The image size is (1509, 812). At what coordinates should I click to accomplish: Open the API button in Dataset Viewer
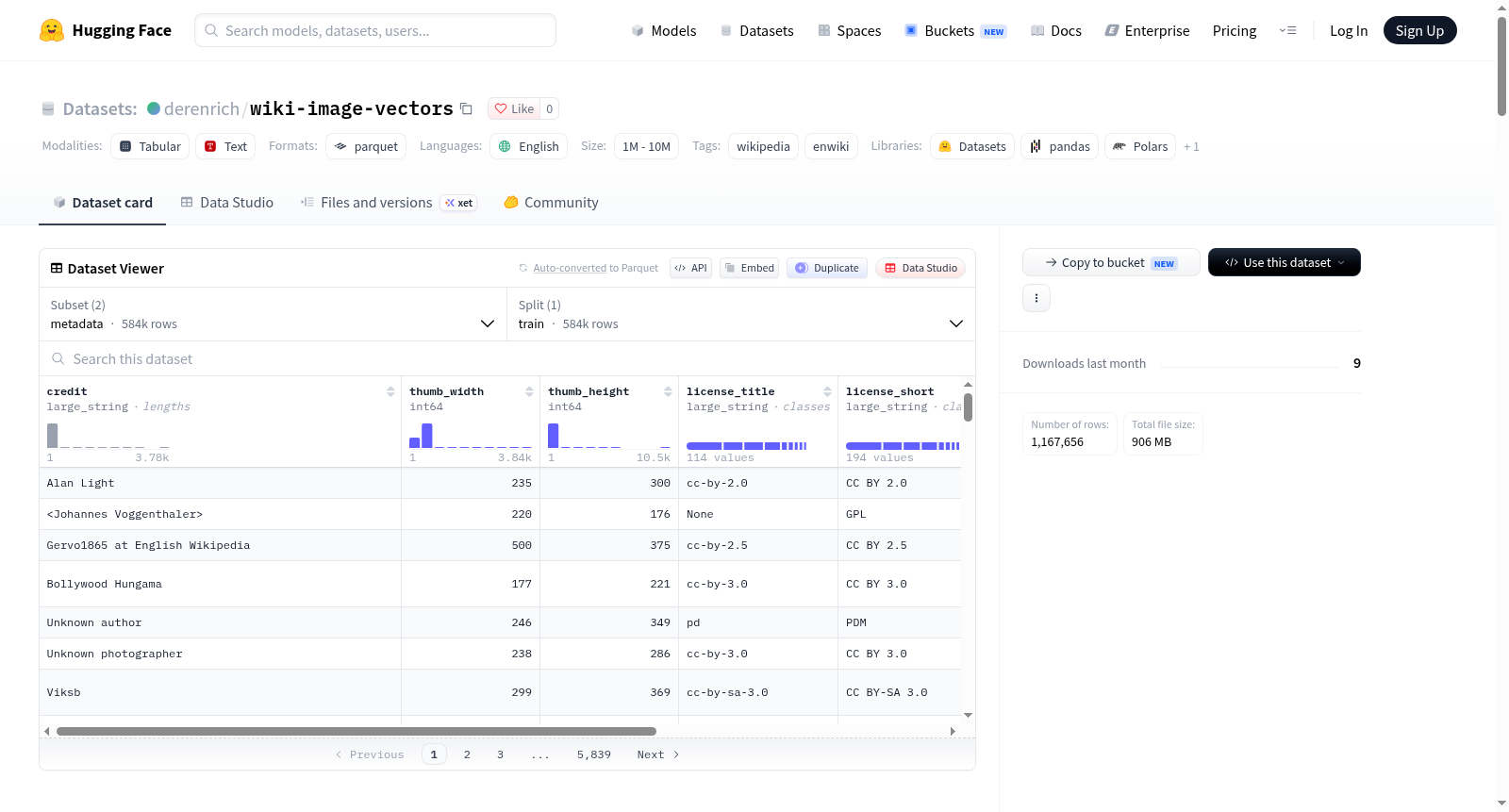click(x=690, y=268)
